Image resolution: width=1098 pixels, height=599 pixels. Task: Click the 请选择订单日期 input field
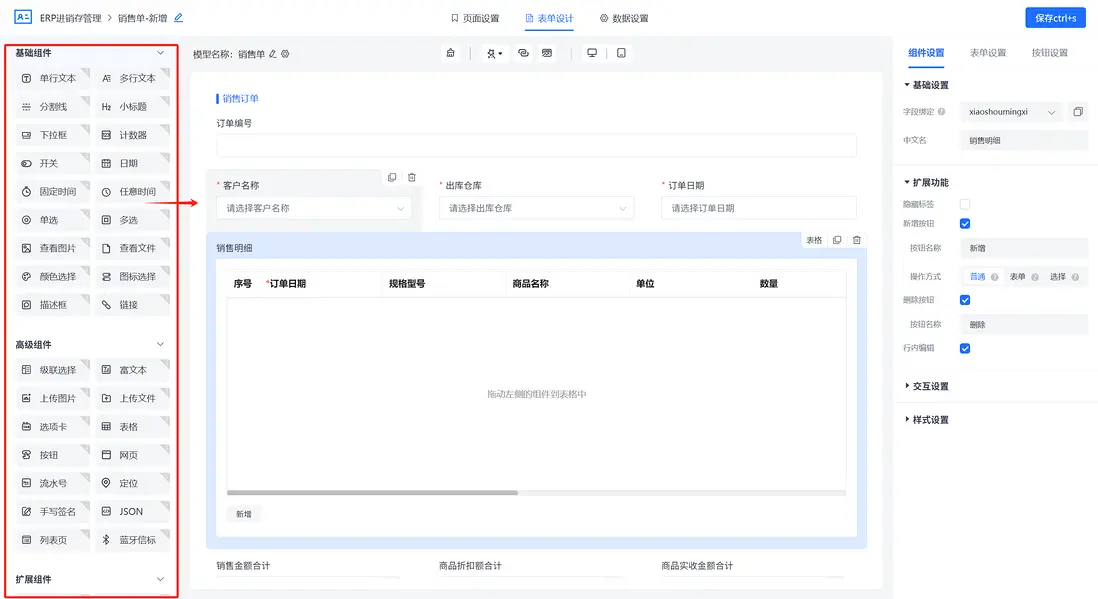pyautogui.click(x=758, y=207)
